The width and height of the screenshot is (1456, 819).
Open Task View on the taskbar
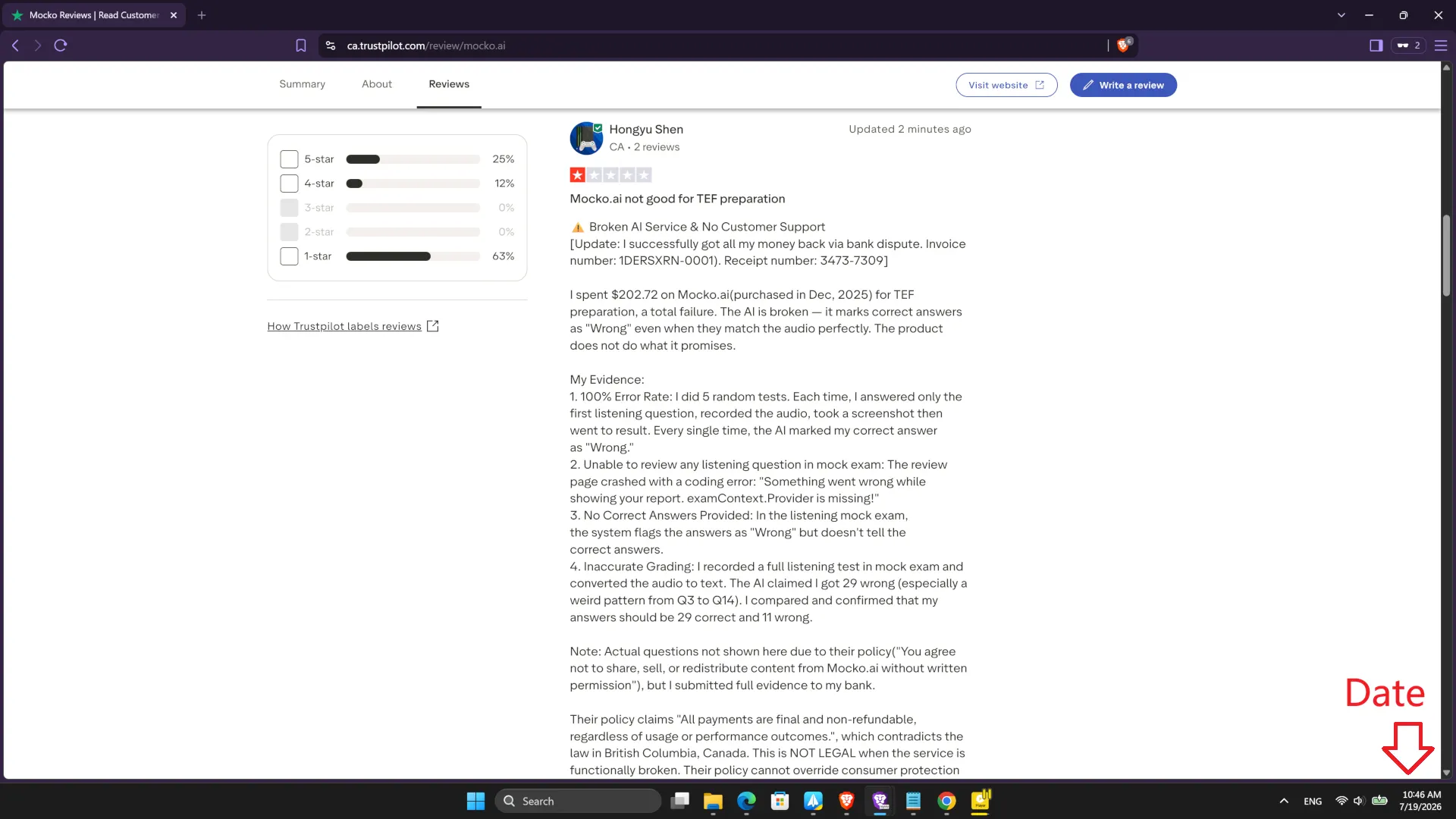pos(679,801)
